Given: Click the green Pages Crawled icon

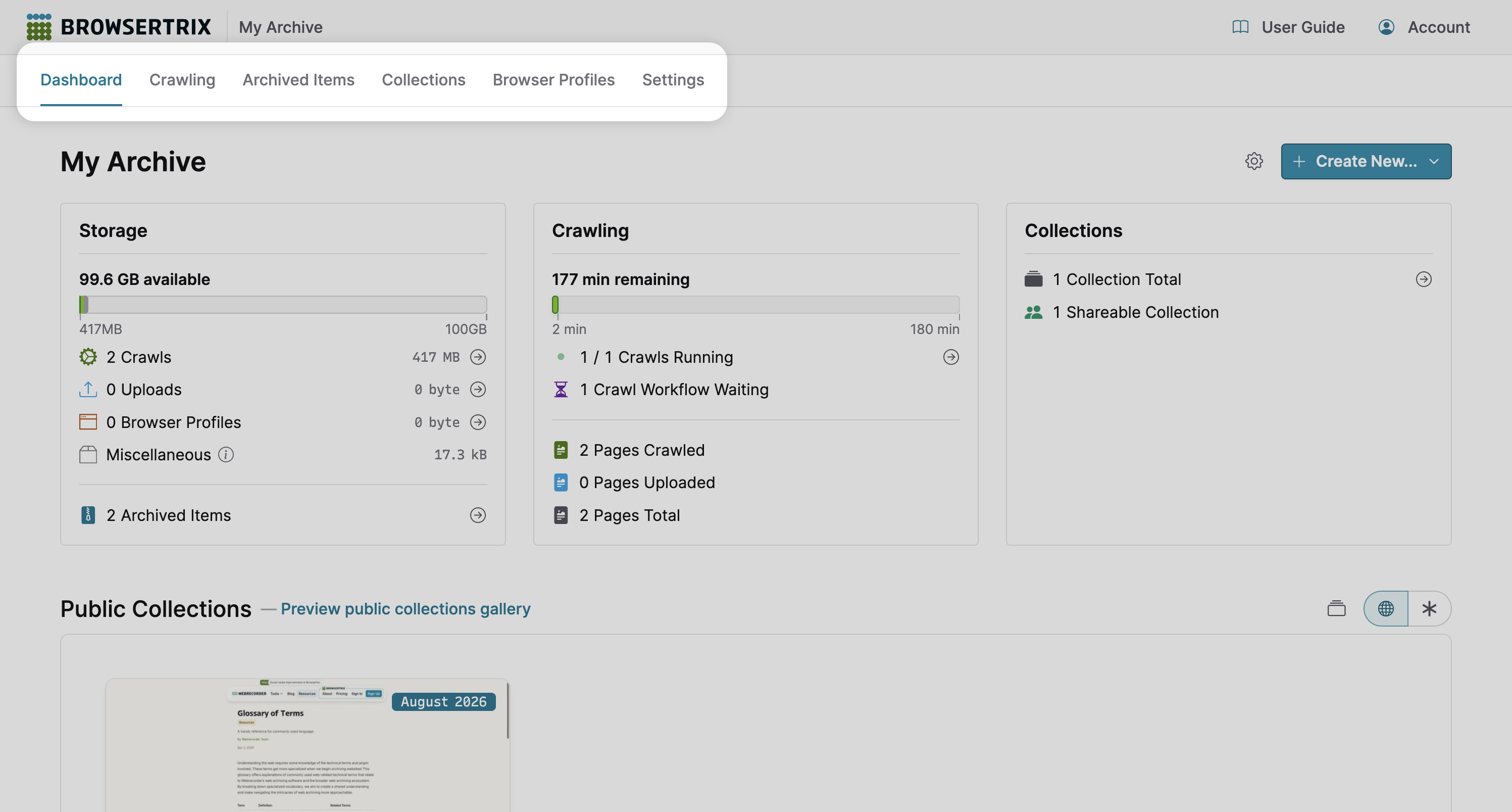Looking at the screenshot, I should 561,450.
